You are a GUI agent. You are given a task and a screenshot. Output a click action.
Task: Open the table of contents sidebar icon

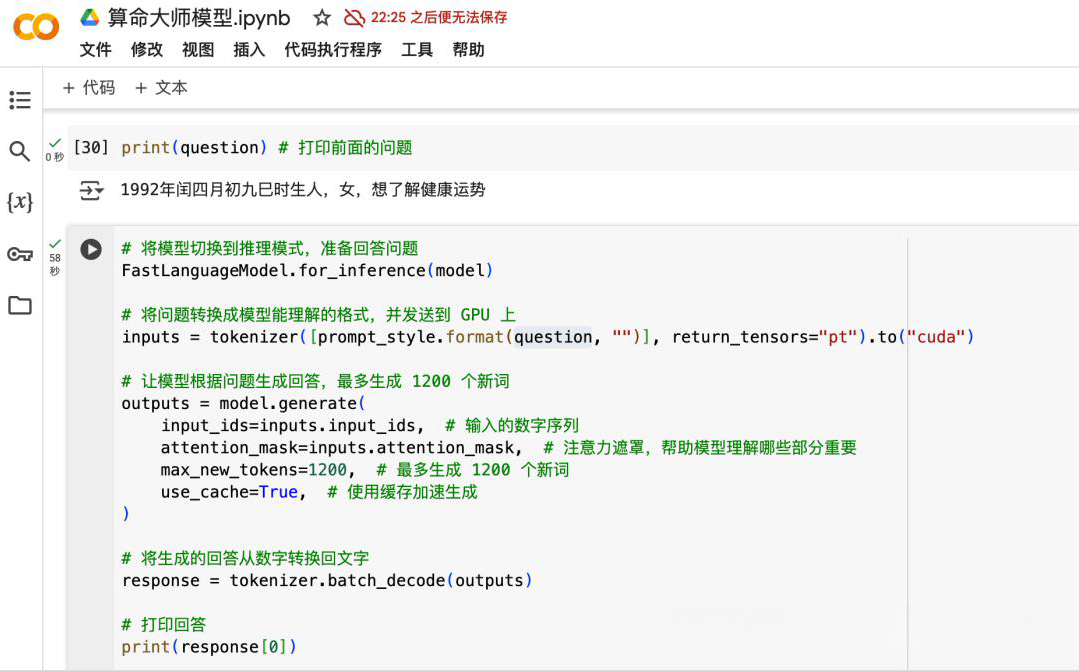[20, 100]
